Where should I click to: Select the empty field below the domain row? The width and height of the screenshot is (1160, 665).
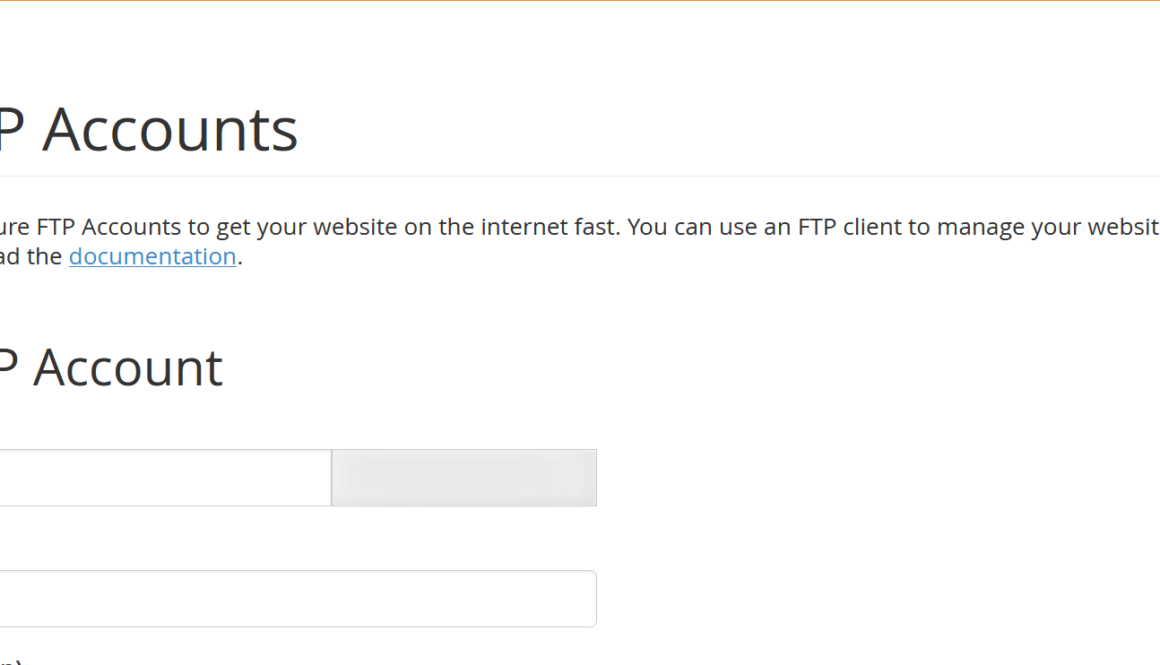tap(298, 598)
